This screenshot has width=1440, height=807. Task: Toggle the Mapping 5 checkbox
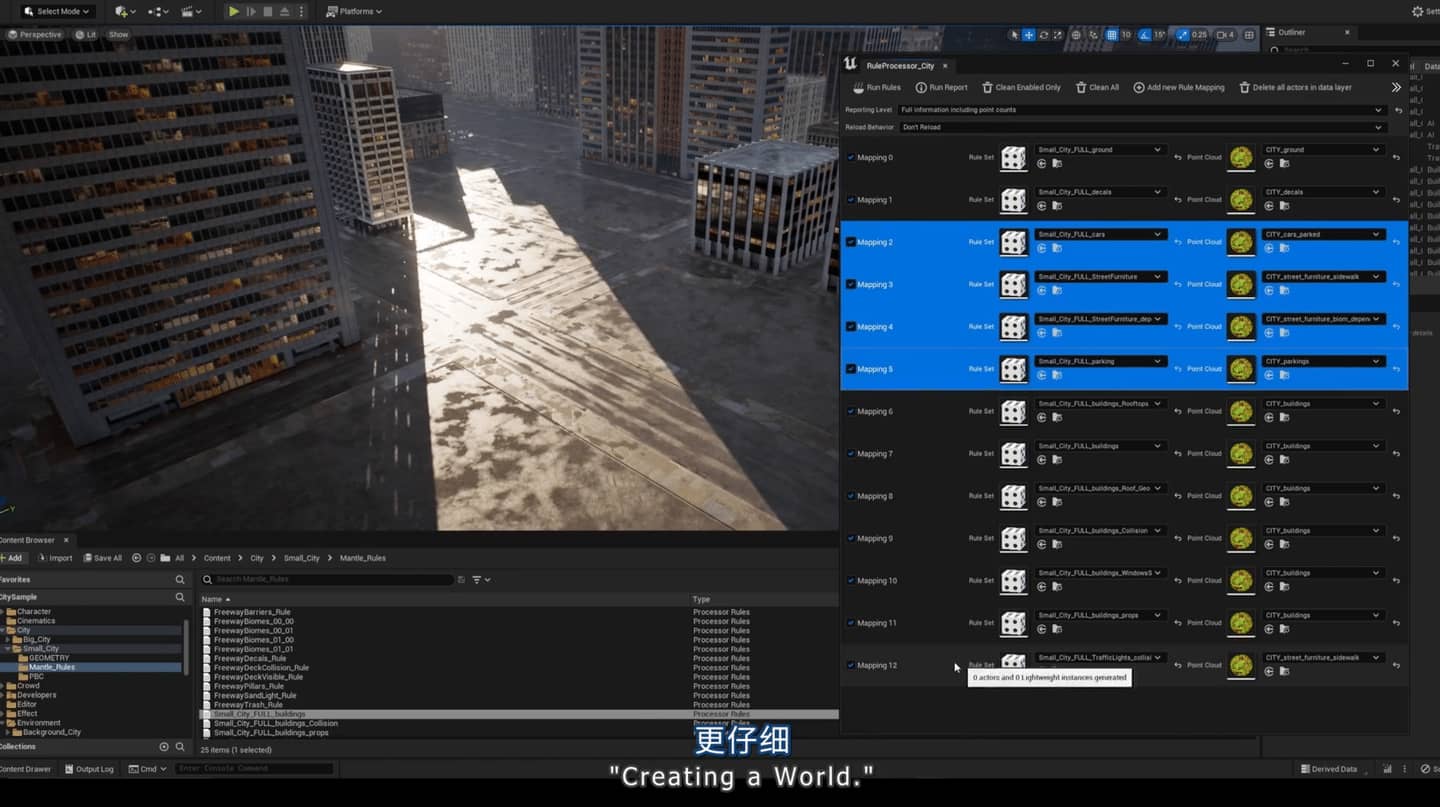[x=851, y=369]
